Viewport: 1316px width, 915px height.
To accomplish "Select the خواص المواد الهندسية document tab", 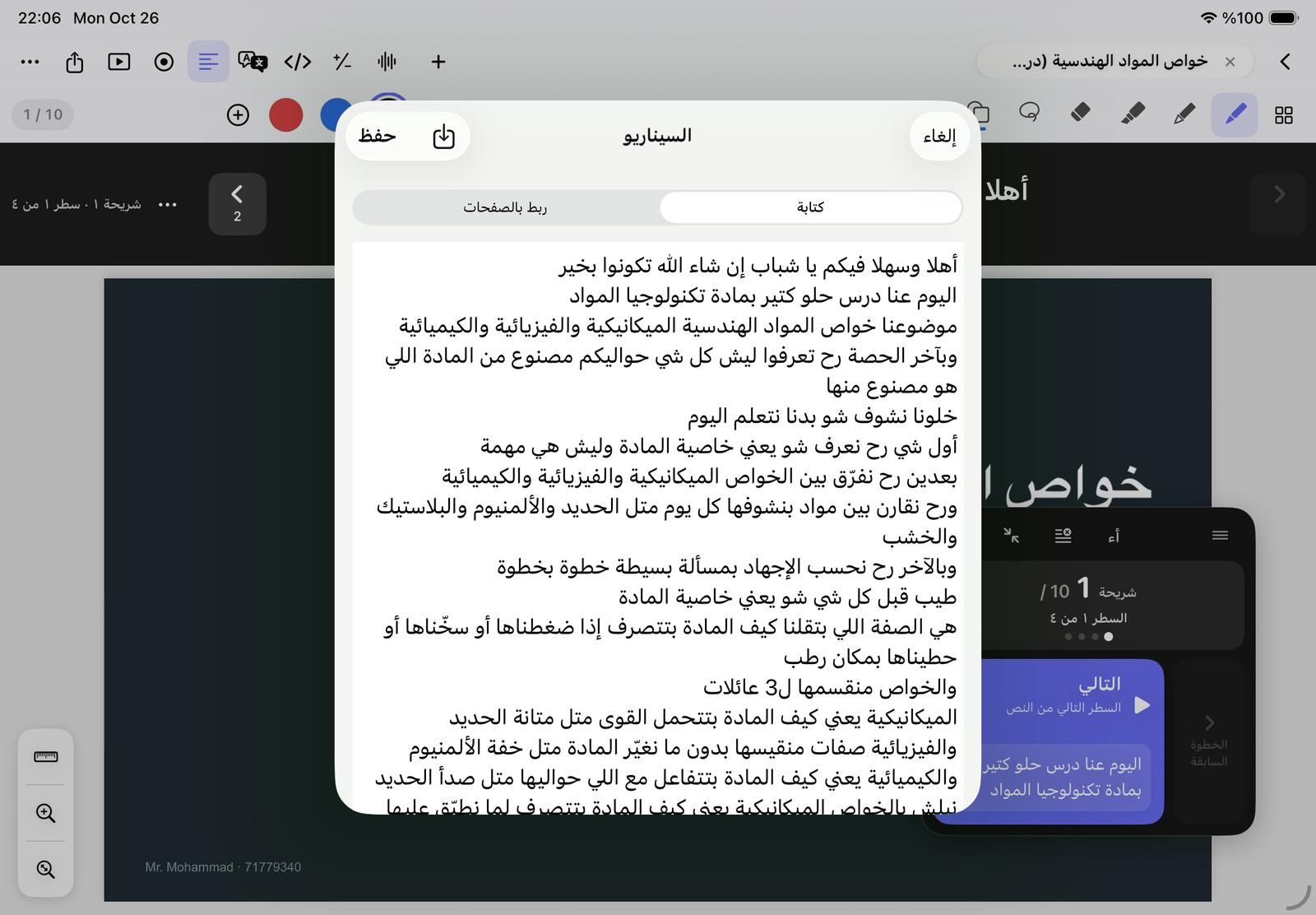I will tap(1114, 62).
